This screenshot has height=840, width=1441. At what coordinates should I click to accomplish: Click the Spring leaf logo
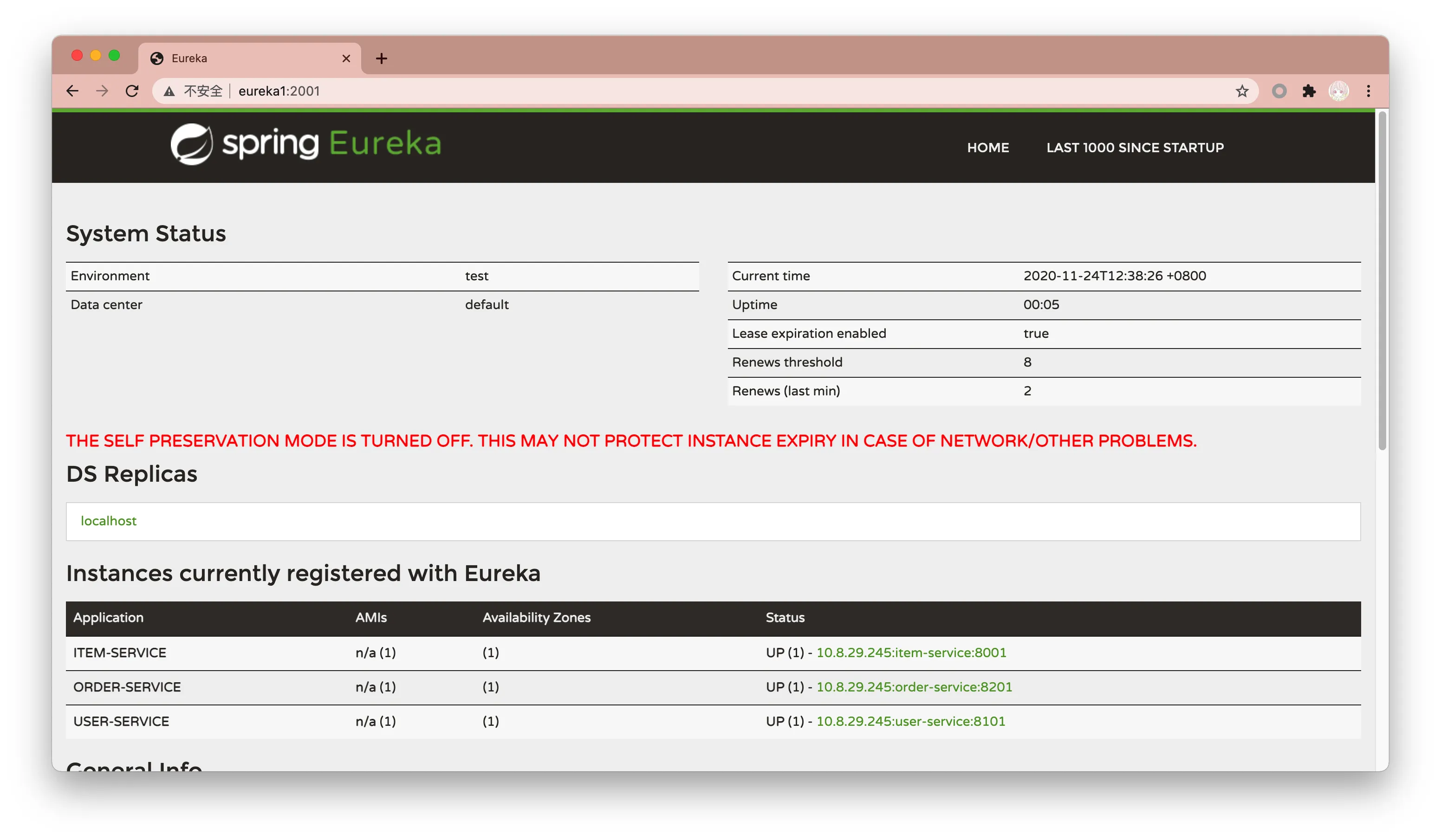point(192,144)
